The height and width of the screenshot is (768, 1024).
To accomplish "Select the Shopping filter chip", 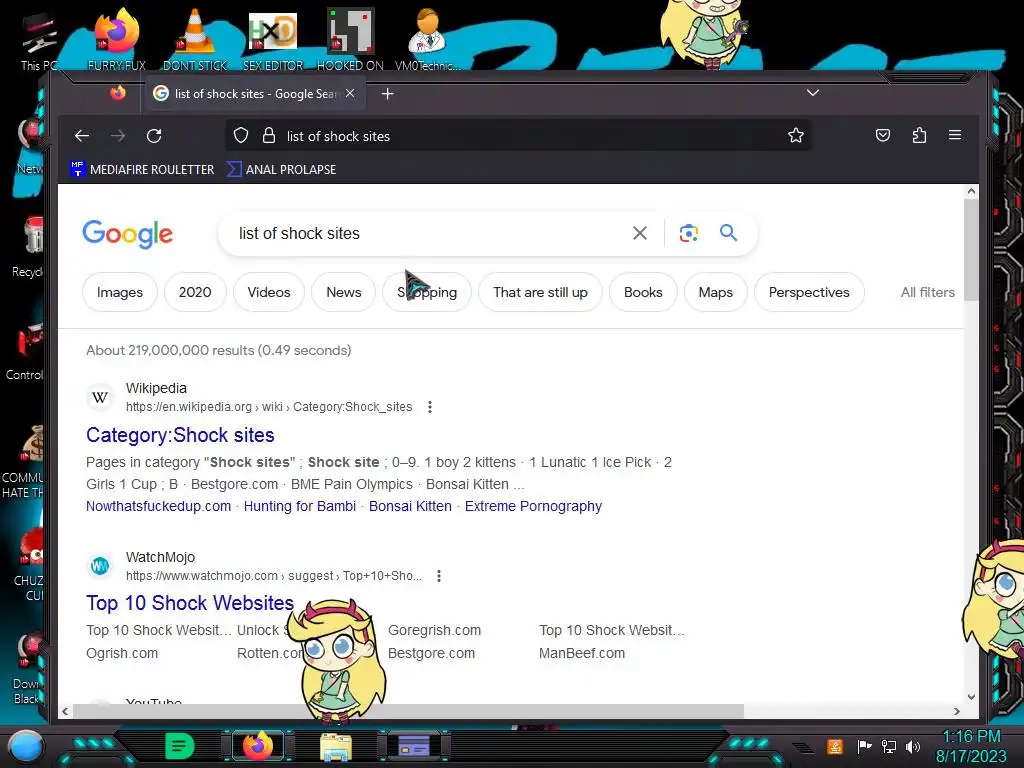I will pyautogui.click(x=427, y=293).
